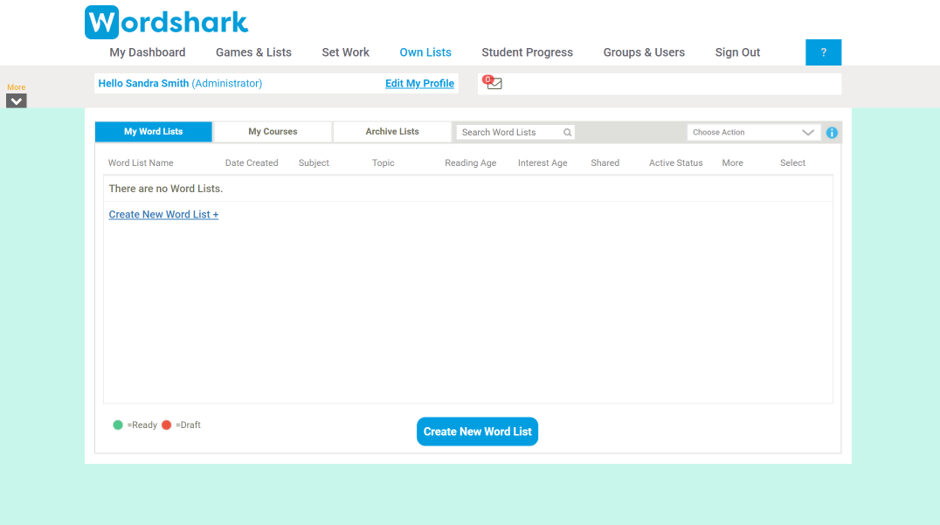Click Edit My Profile link
This screenshot has height=525, width=940.
420,83
